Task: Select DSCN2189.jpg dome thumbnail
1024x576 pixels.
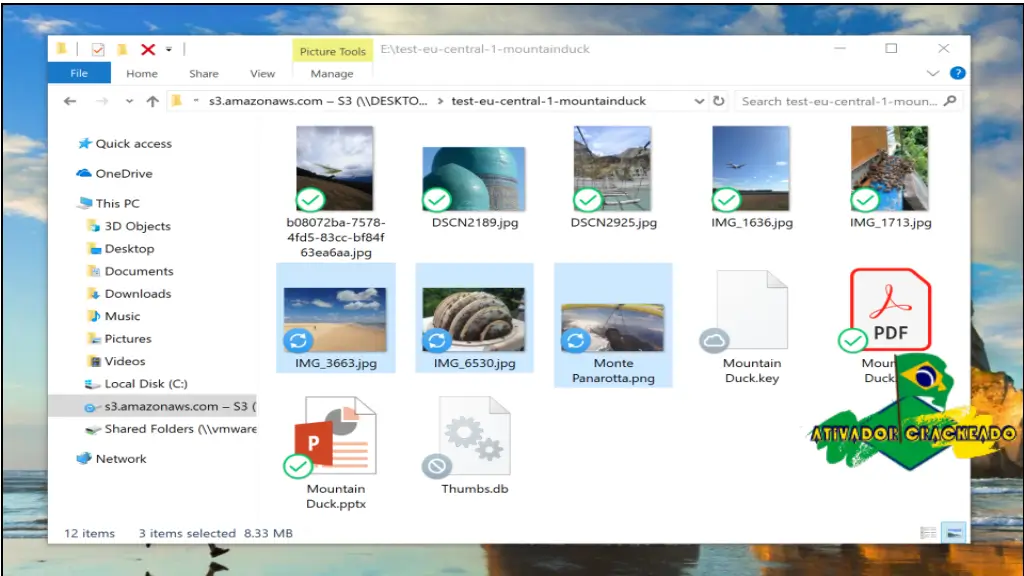Action: (x=473, y=179)
